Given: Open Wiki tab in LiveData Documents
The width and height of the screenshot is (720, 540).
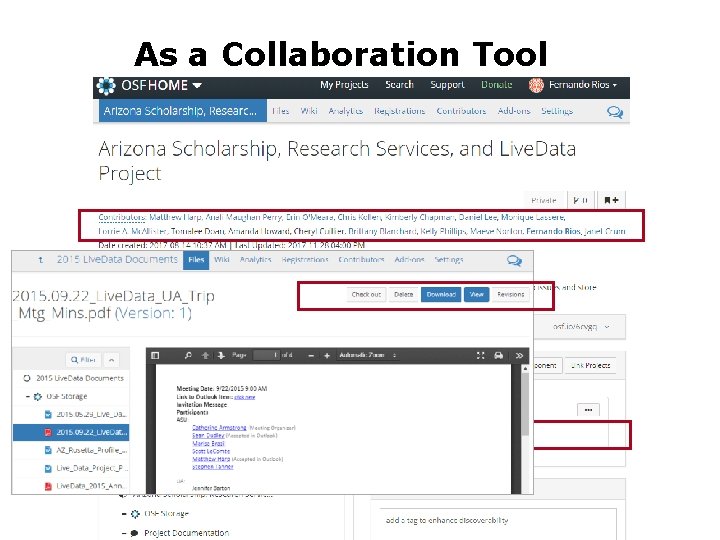Looking at the screenshot, I should 222,259.
